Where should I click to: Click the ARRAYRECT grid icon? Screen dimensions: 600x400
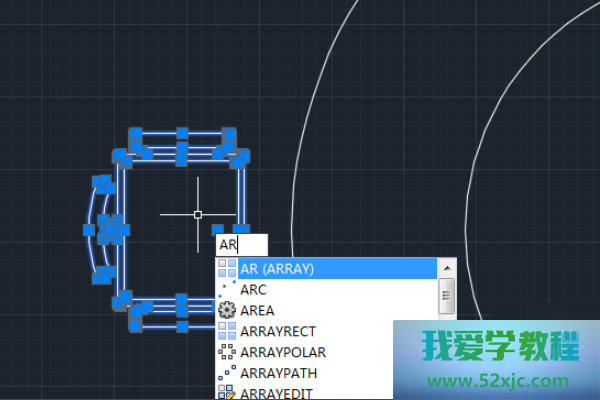click(227, 331)
